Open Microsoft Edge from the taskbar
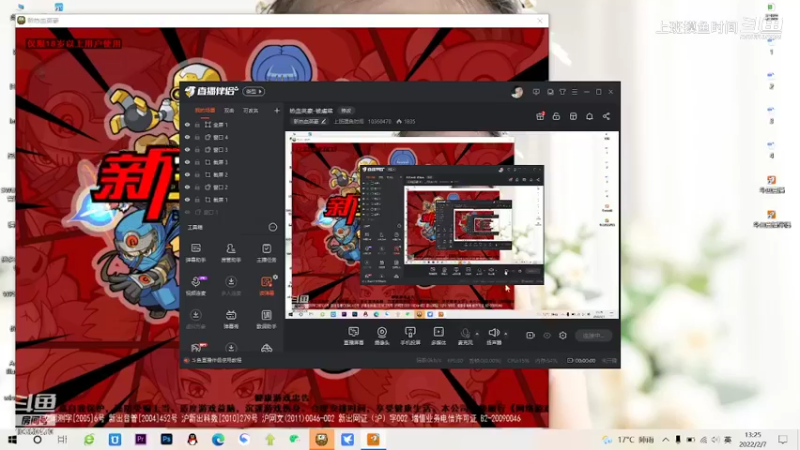The image size is (800, 450). tap(218, 439)
